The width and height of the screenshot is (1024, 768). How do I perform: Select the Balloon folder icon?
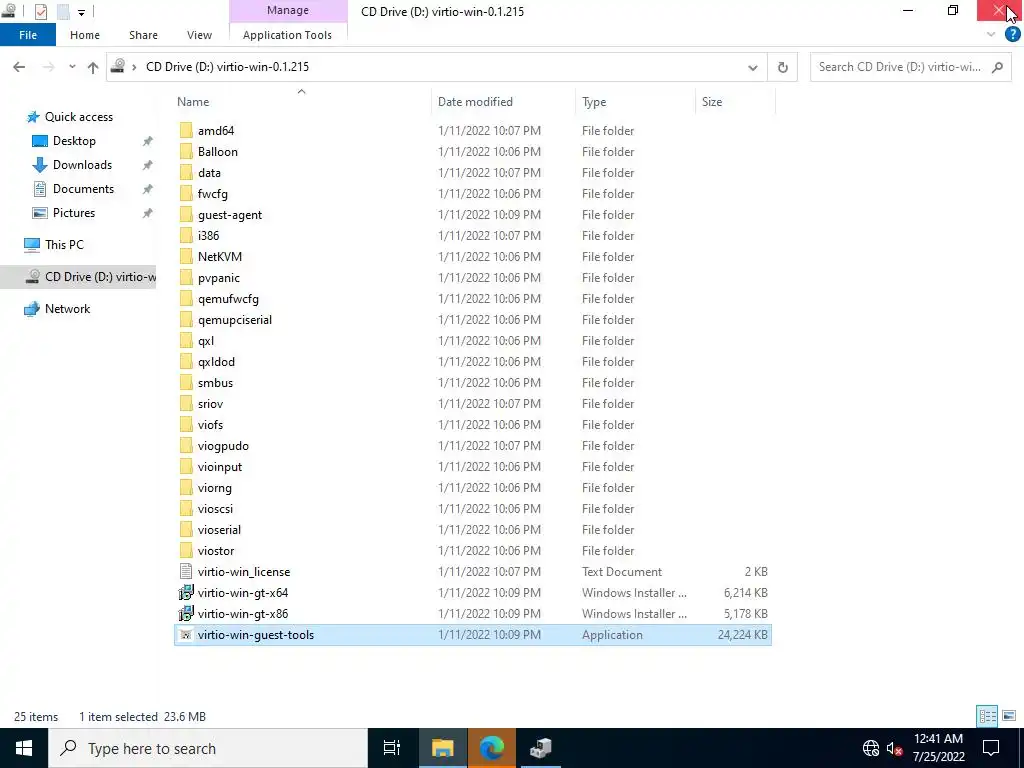click(x=186, y=152)
